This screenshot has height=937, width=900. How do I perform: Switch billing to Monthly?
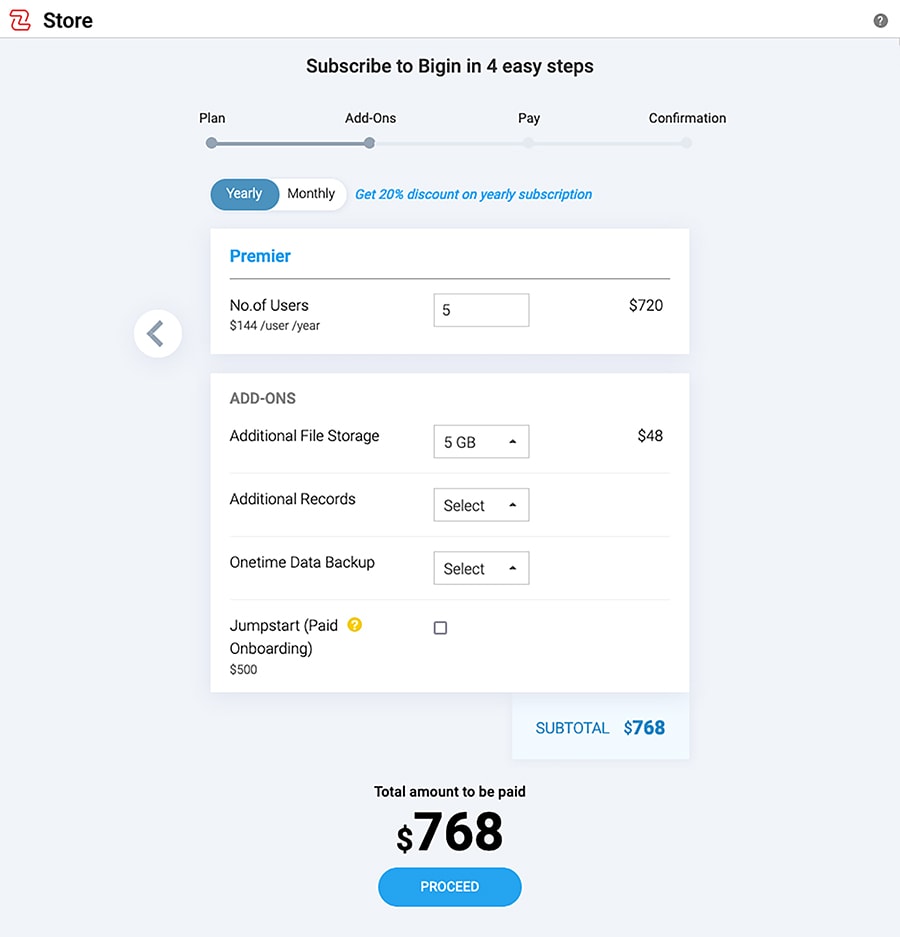[310, 193]
